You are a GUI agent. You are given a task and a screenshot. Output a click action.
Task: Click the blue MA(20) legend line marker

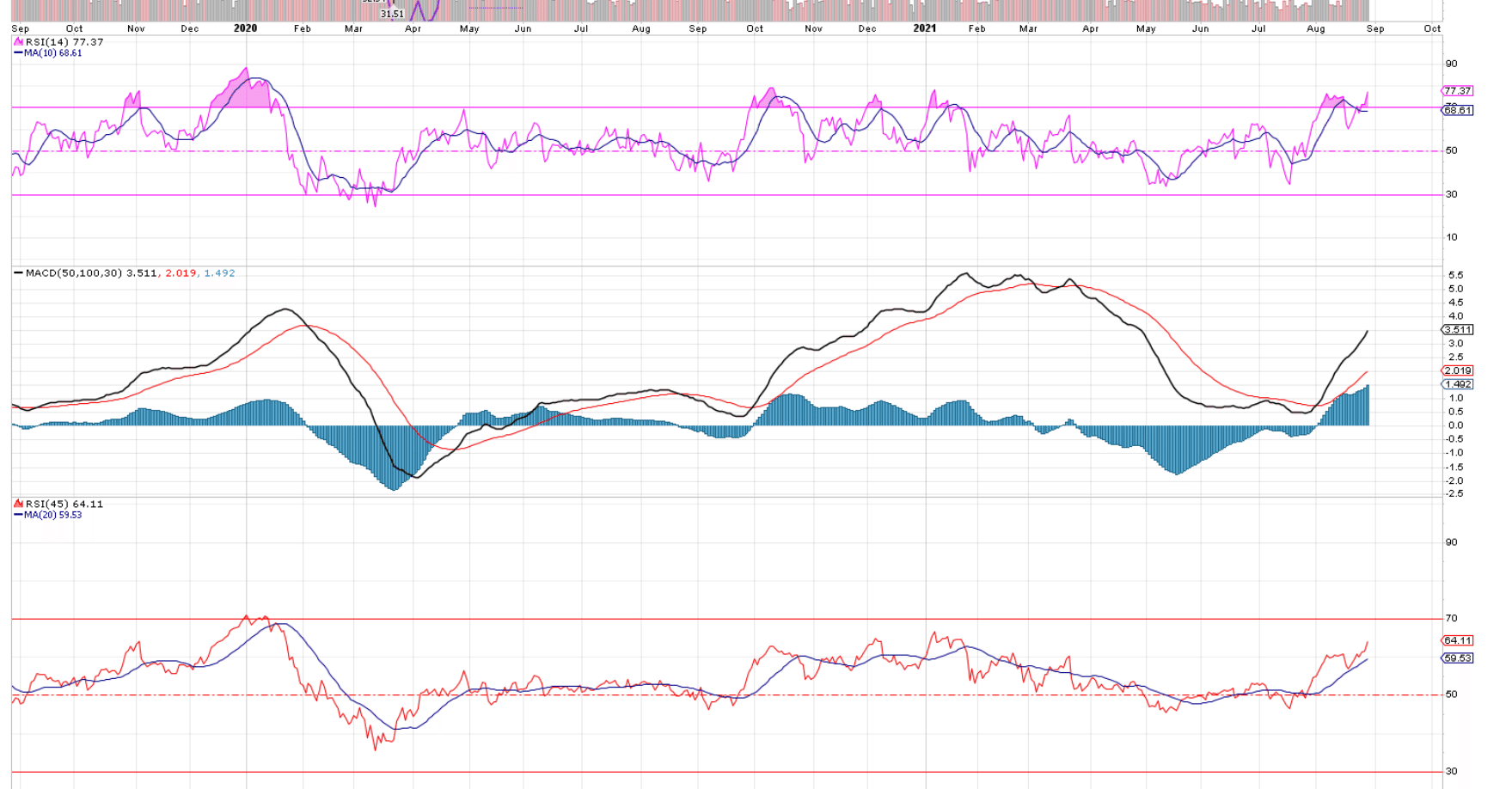(x=18, y=515)
